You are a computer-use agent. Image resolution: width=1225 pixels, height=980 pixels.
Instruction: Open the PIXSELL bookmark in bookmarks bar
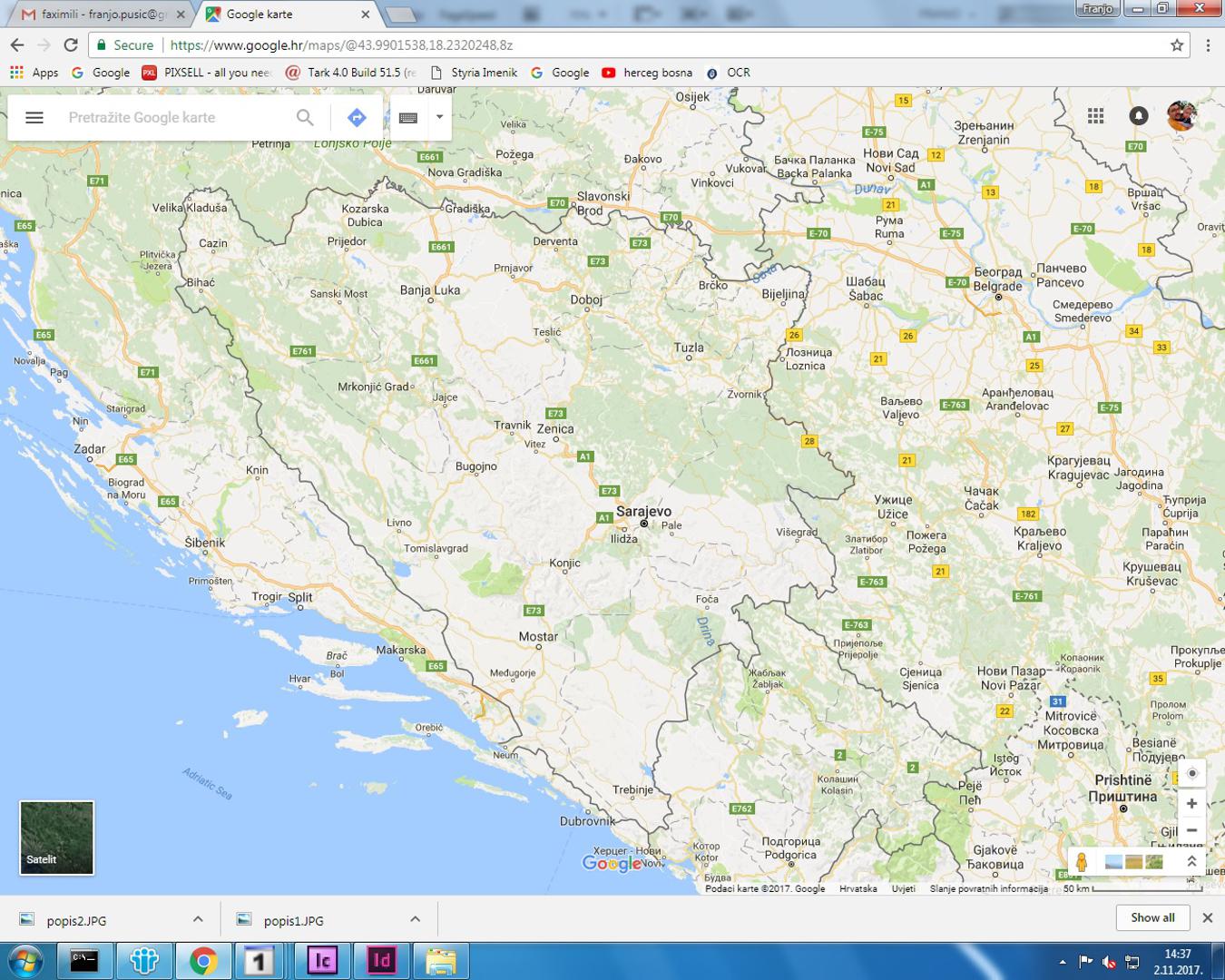pyautogui.click(x=207, y=73)
